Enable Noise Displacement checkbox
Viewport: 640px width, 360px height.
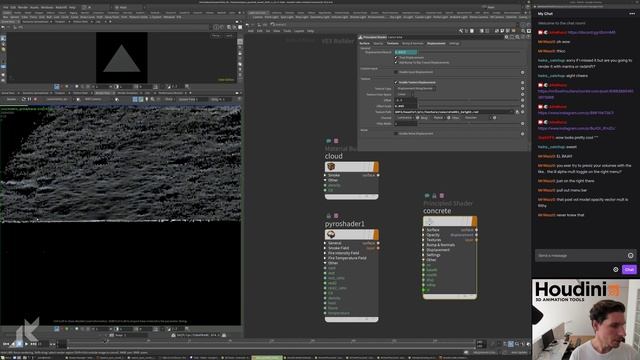(396, 133)
